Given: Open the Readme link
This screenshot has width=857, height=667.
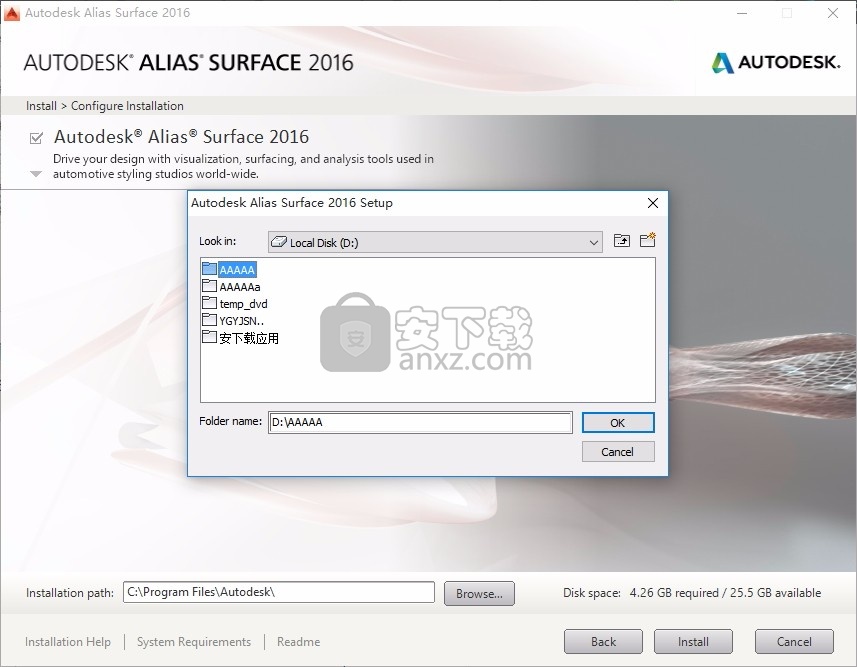Looking at the screenshot, I should coord(298,641).
